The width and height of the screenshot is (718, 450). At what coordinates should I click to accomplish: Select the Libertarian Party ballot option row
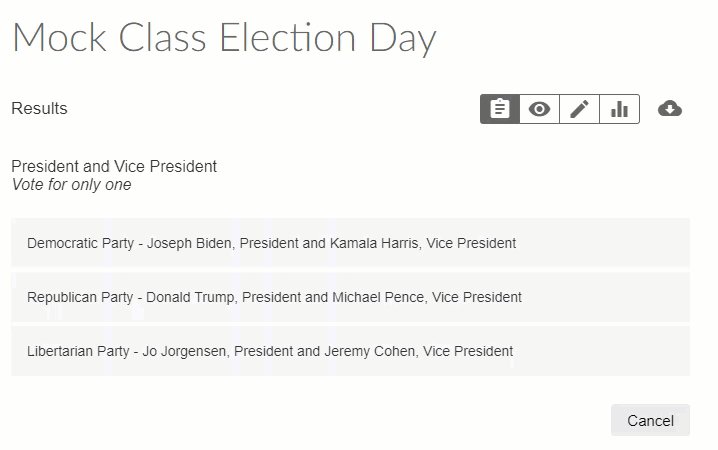(x=350, y=351)
